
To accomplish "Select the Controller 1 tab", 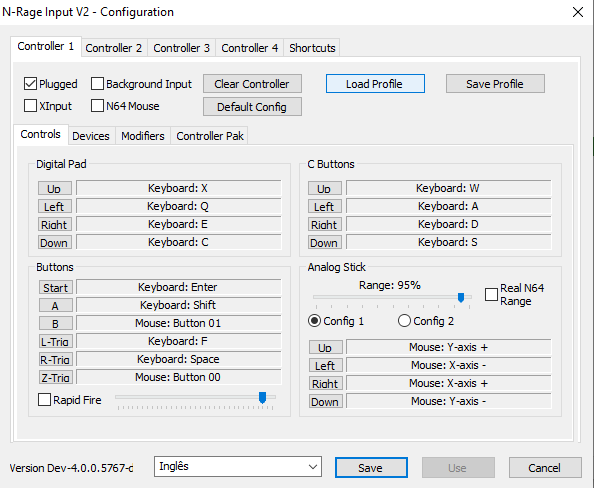I will pos(46,46).
